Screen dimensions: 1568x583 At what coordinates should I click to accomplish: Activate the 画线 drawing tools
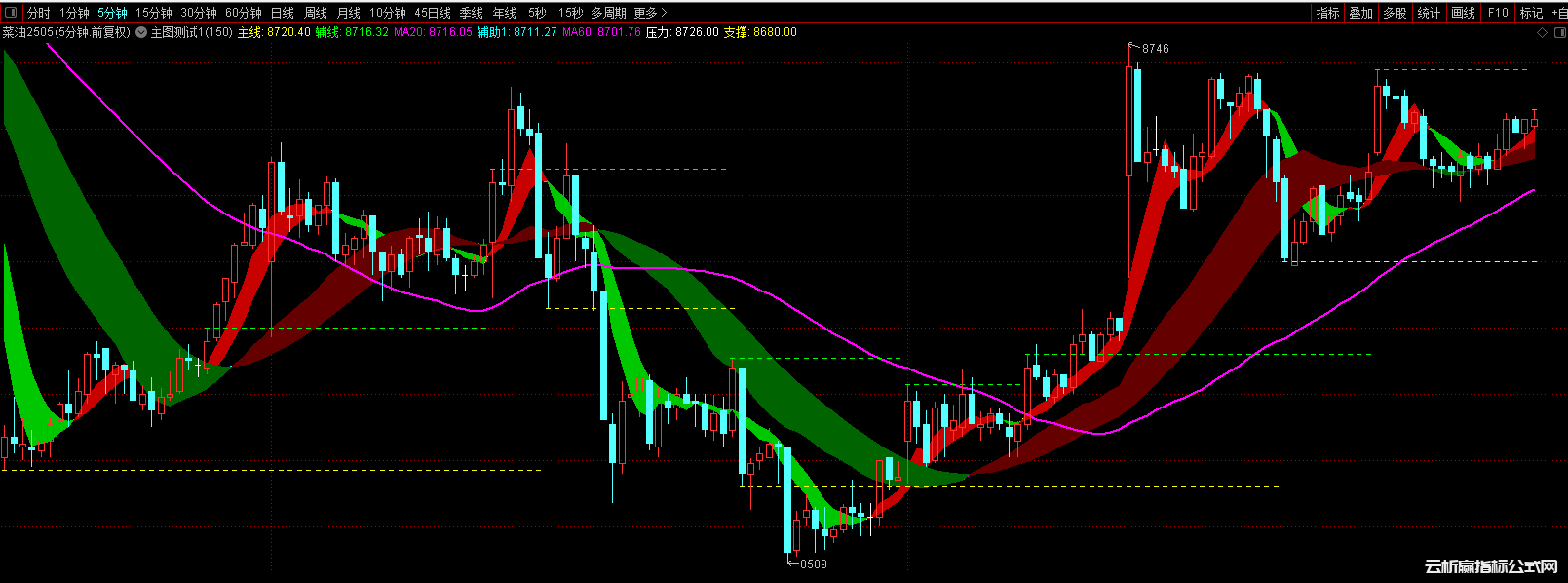pyautogui.click(x=1463, y=13)
